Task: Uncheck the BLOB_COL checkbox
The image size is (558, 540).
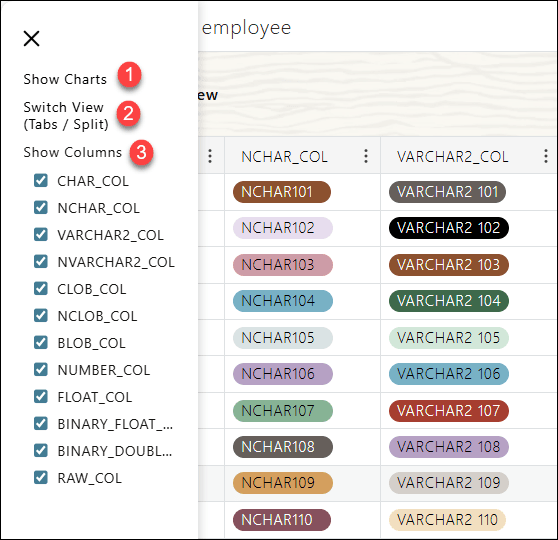Action: click(x=41, y=342)
